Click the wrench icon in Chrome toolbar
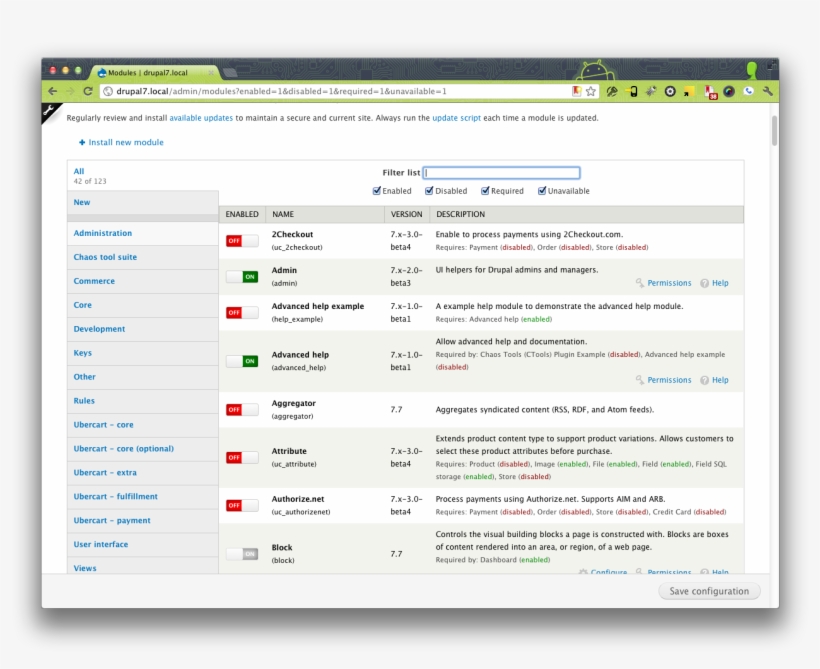 [x=768, y=90]
